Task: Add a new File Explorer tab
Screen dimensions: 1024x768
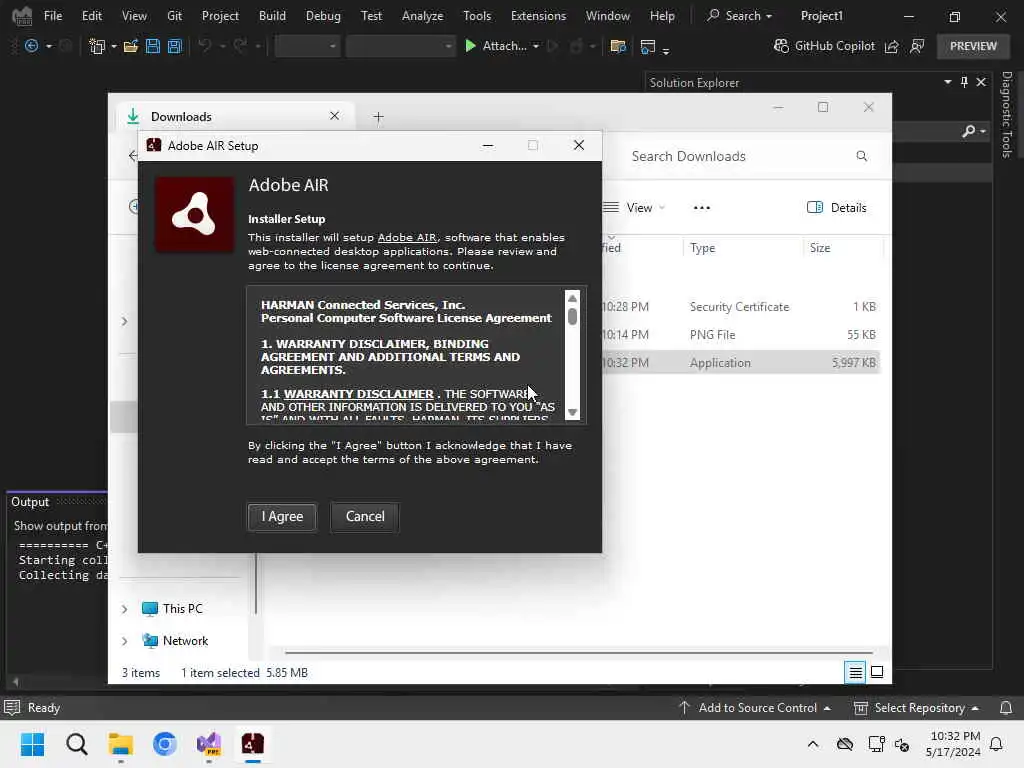Action: (x=378, y=117)
